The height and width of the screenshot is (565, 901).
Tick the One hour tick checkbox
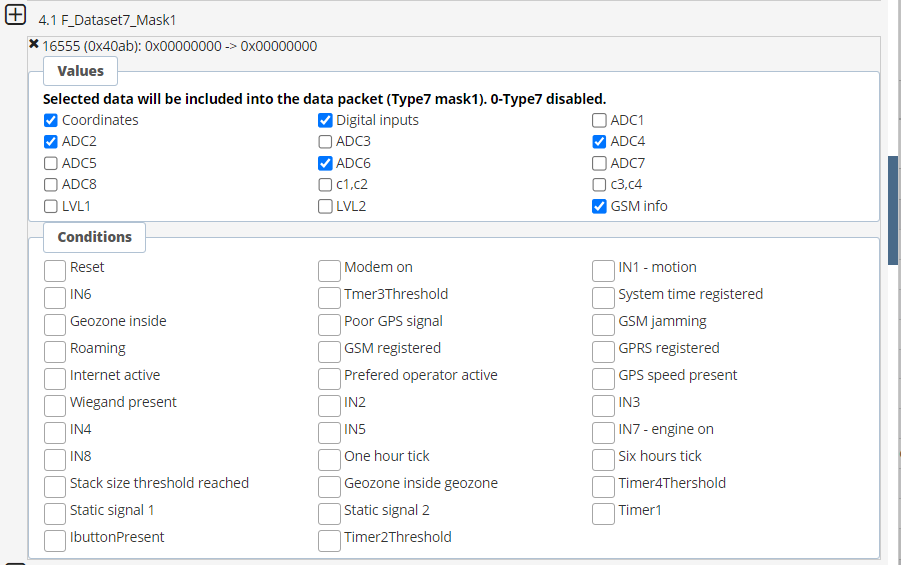pyautogui.click(x=329, y=459)
